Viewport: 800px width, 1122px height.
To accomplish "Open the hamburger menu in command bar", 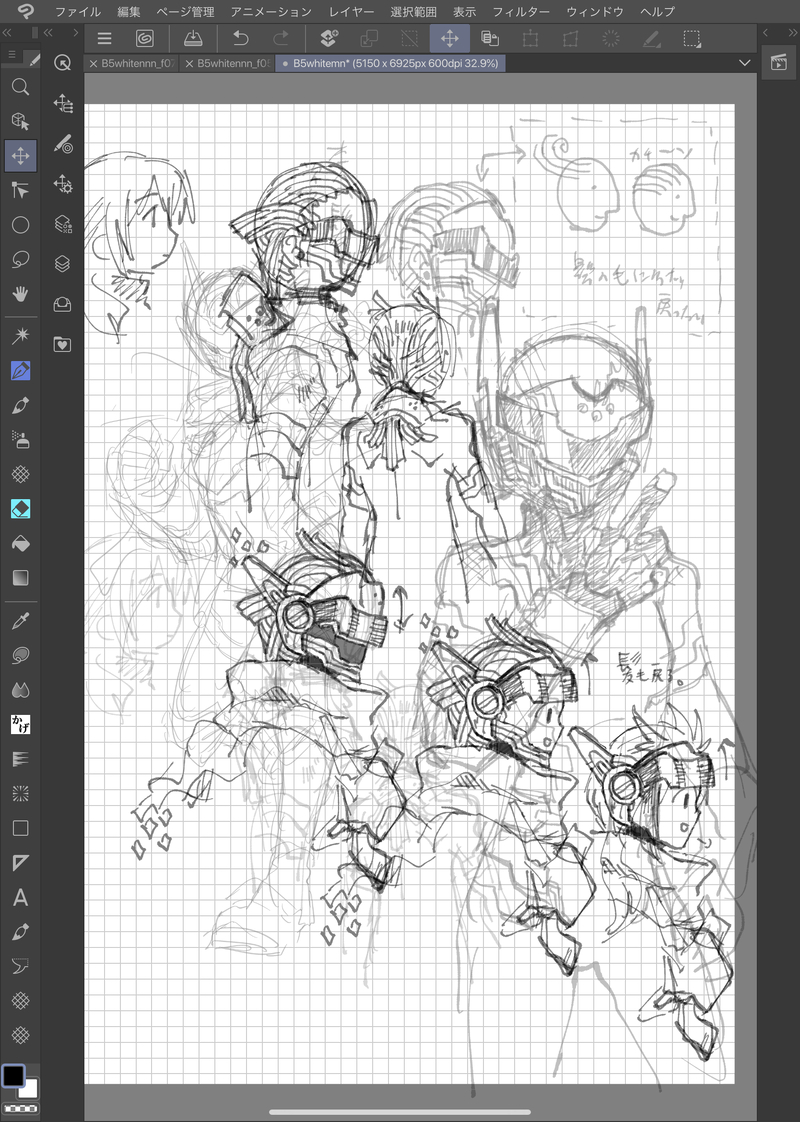I will [x=104, y=38].
